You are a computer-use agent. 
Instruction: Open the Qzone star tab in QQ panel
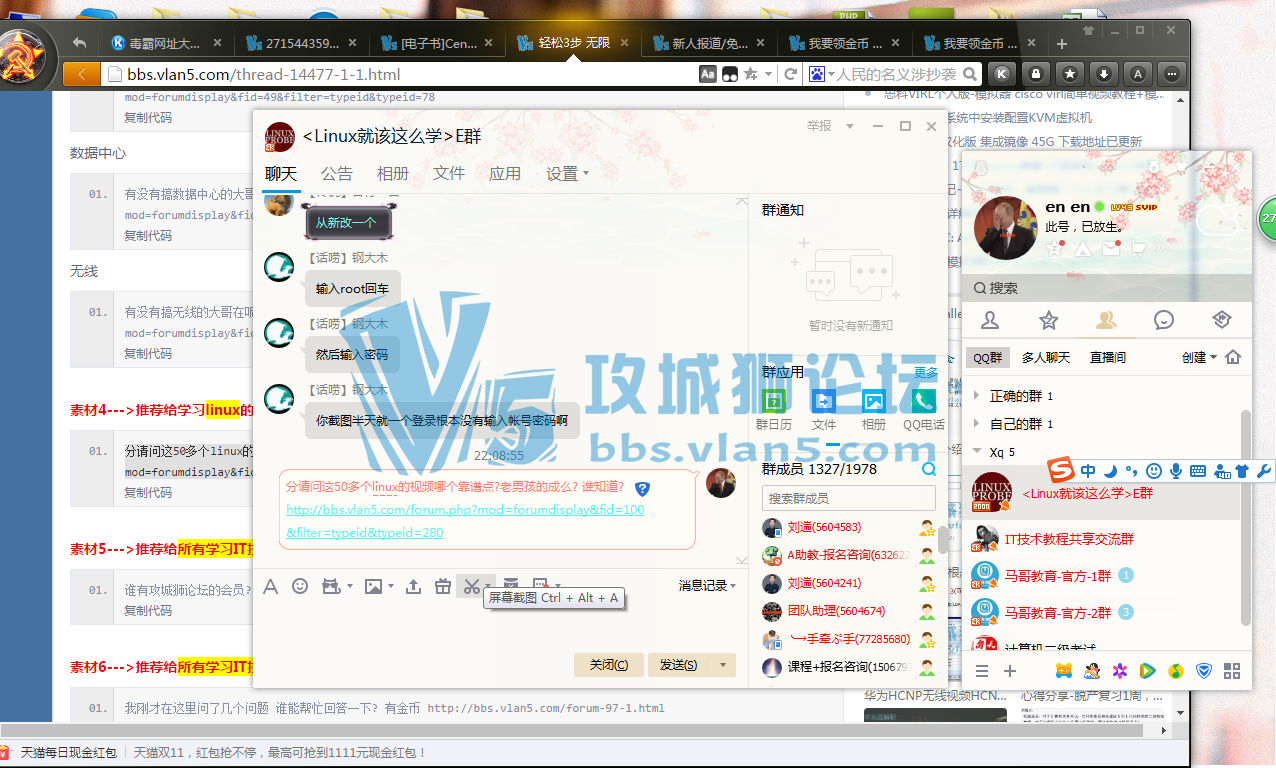pos(1048,320)
